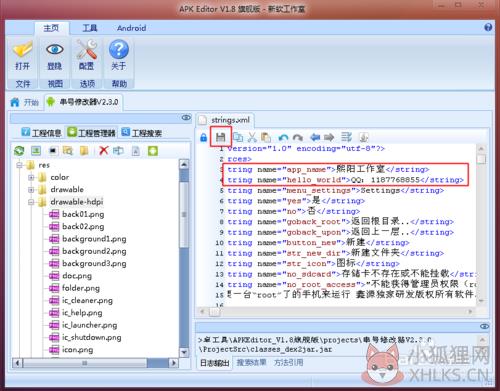The width and height of the screenshot is (500, 391).
Task: Click the paste clipboard icon
Action: tap(266, 137)
